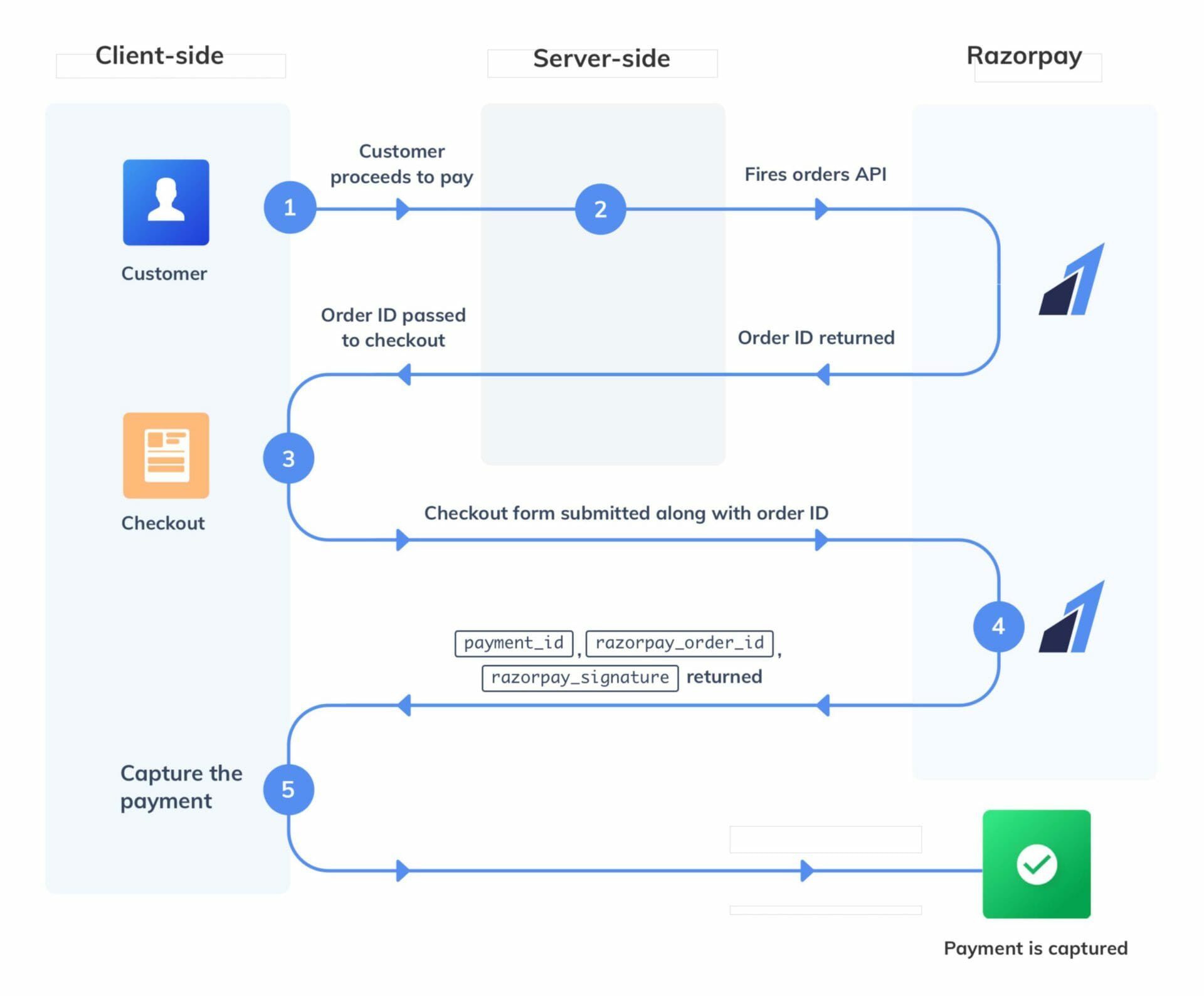1204x996 pixels.
Task: Click the Razorpay logo beside the 4 circle
Action: point(1072,617)
